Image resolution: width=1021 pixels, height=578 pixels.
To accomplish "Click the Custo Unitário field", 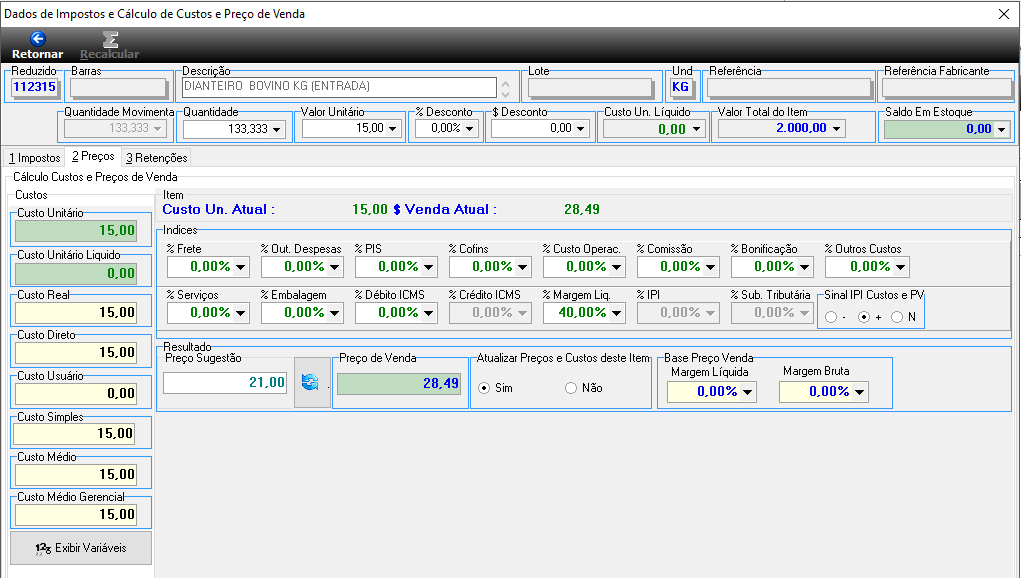I will tap(76, 230).
